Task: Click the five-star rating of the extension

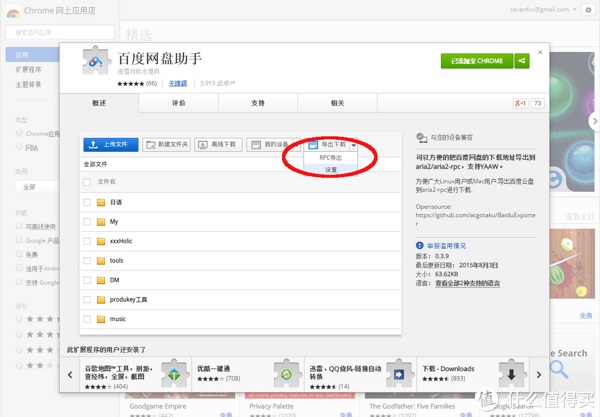Action: tap(130, 84)
